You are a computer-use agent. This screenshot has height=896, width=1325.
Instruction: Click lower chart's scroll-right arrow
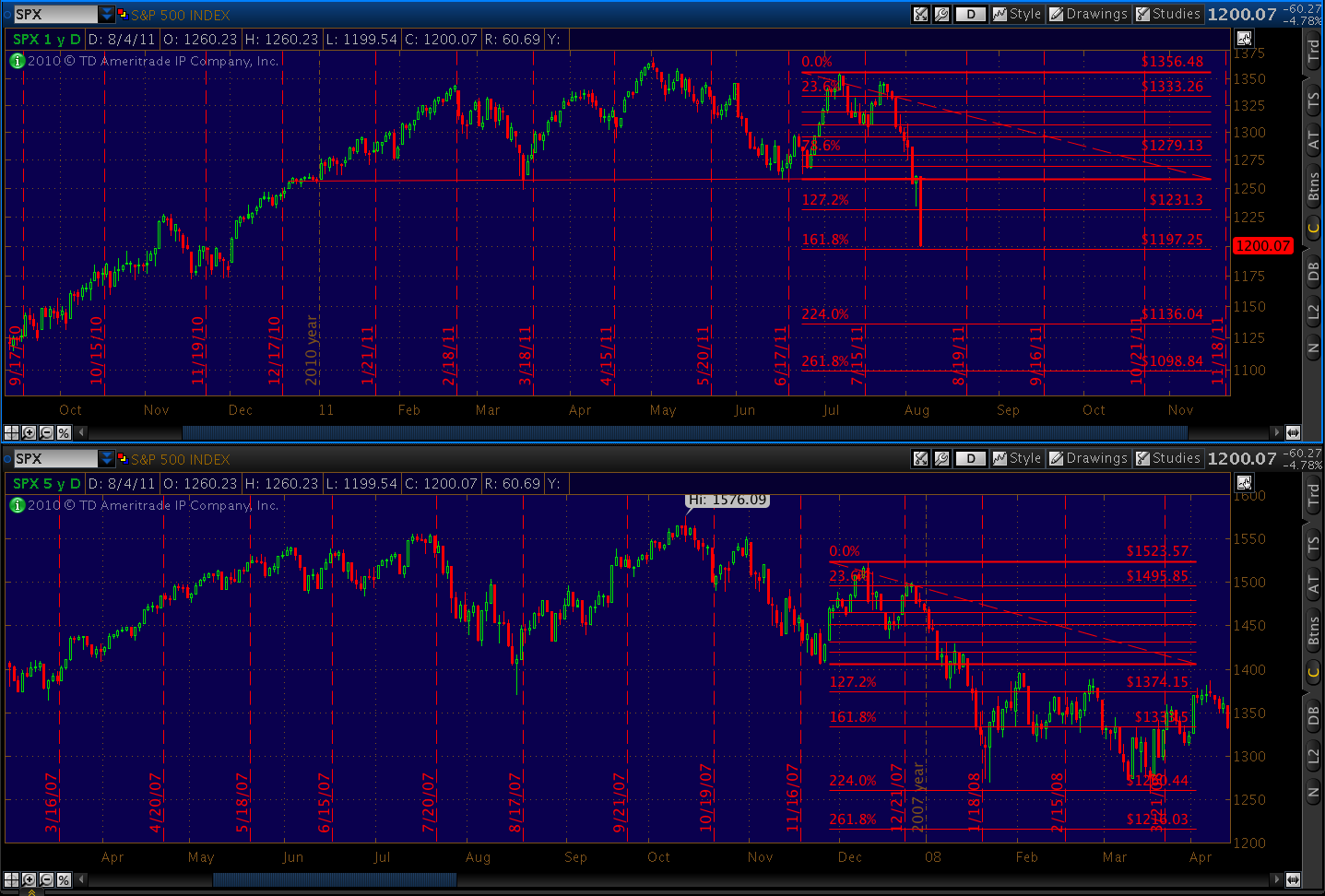(1276, 879)
